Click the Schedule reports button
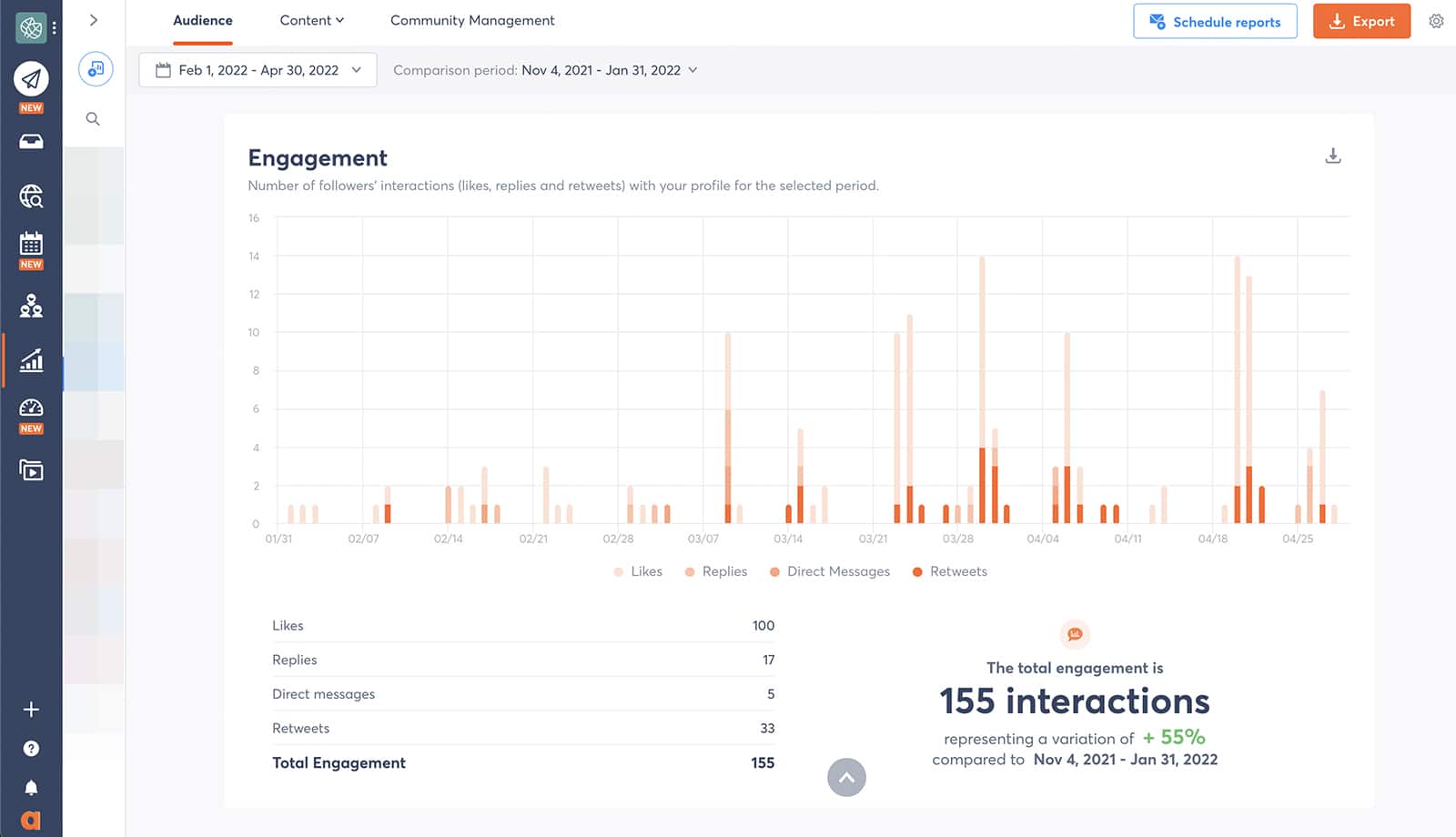The height and width of the screenshot is (837, 1456). pyautogui.click(x=1215, y=22)
